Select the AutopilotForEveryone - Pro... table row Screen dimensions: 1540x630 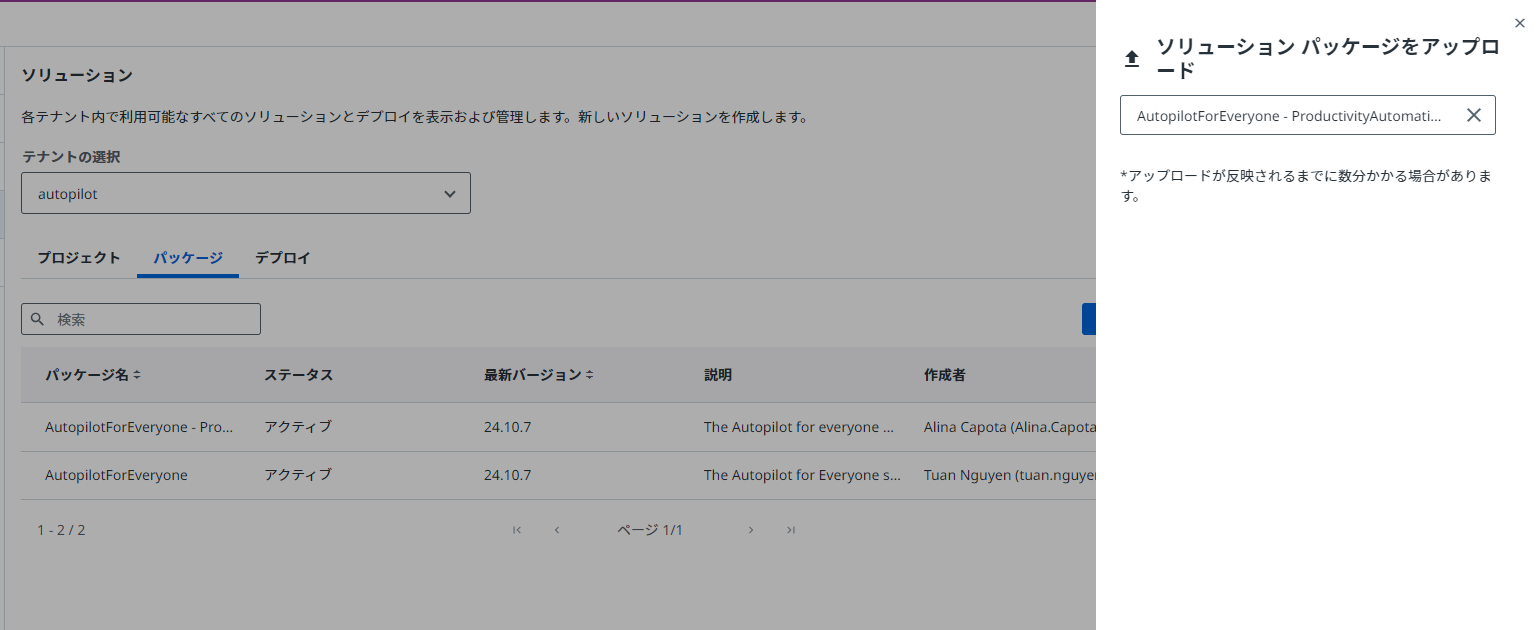tap(140, 427)
